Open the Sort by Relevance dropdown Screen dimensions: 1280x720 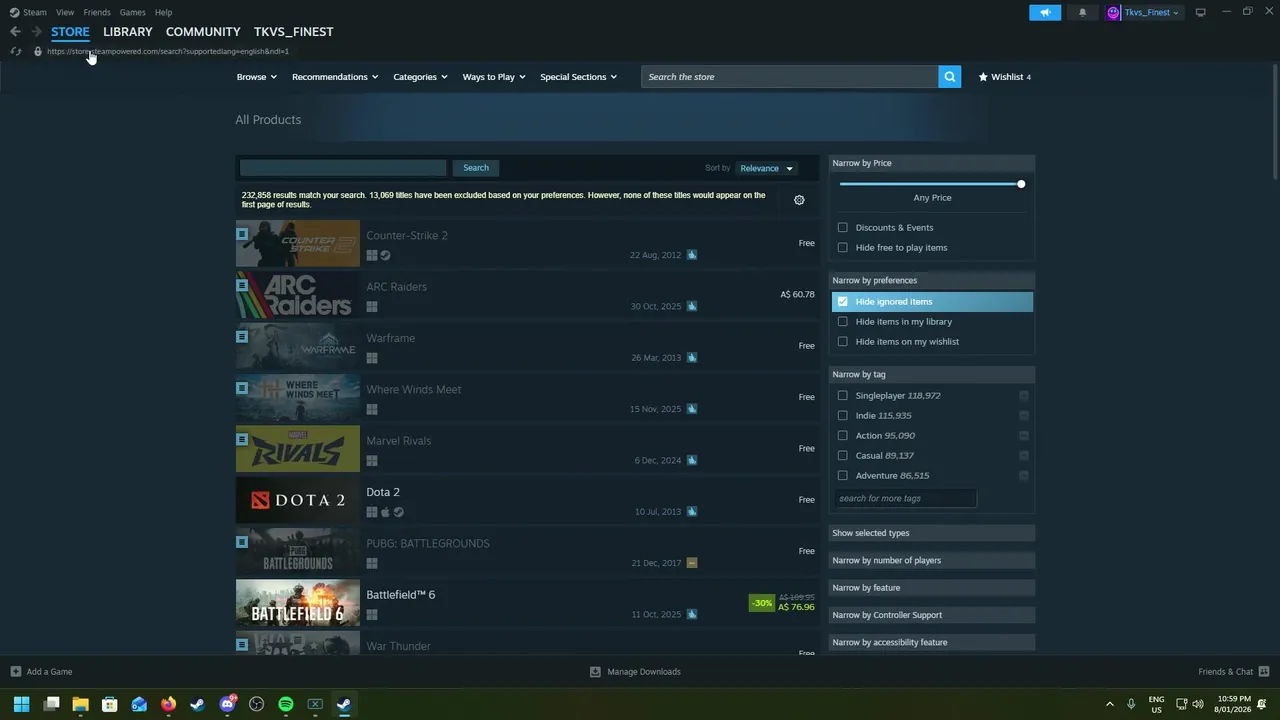pos(766,168)
